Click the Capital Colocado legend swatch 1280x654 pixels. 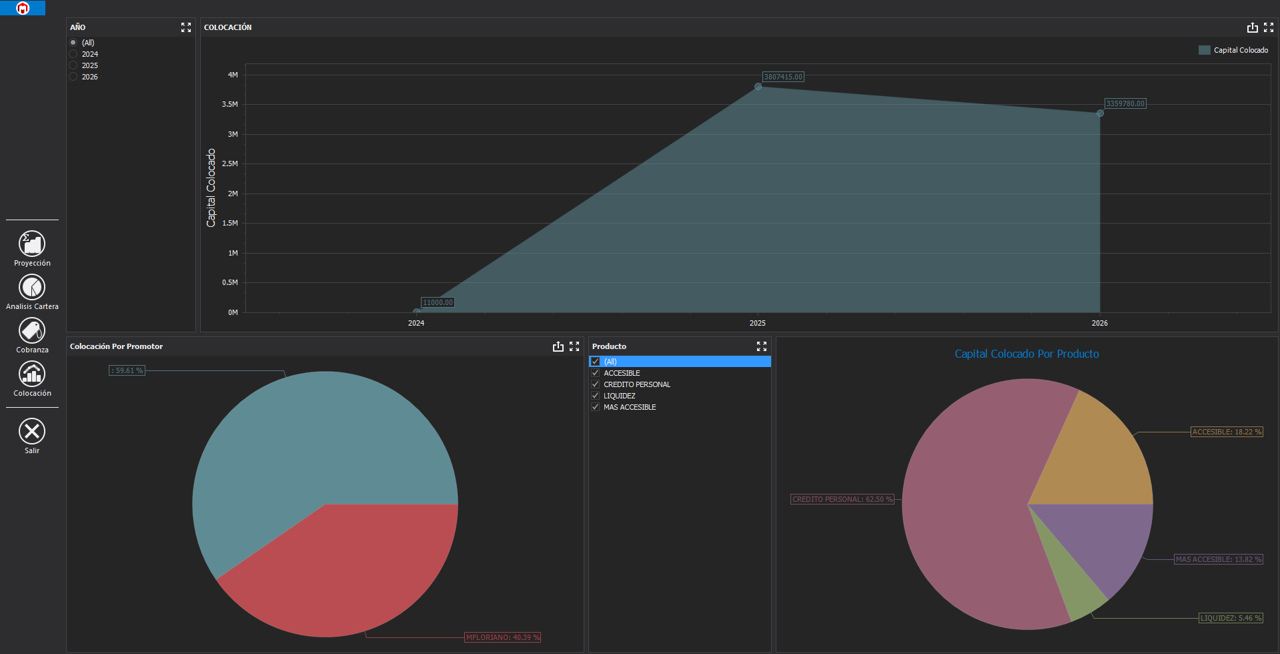pyautogui.click(x=1204, y=50)
